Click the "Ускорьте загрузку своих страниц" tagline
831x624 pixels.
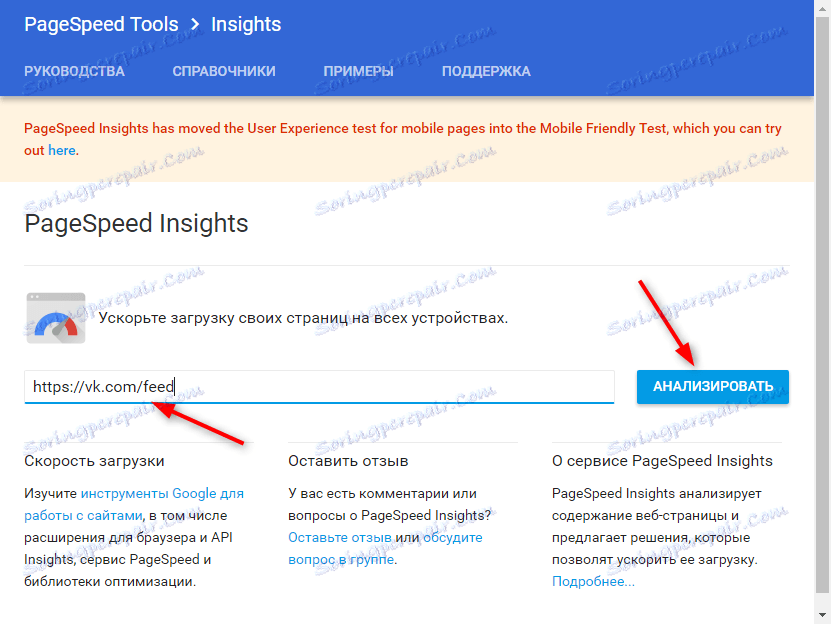tap(303, 319)
